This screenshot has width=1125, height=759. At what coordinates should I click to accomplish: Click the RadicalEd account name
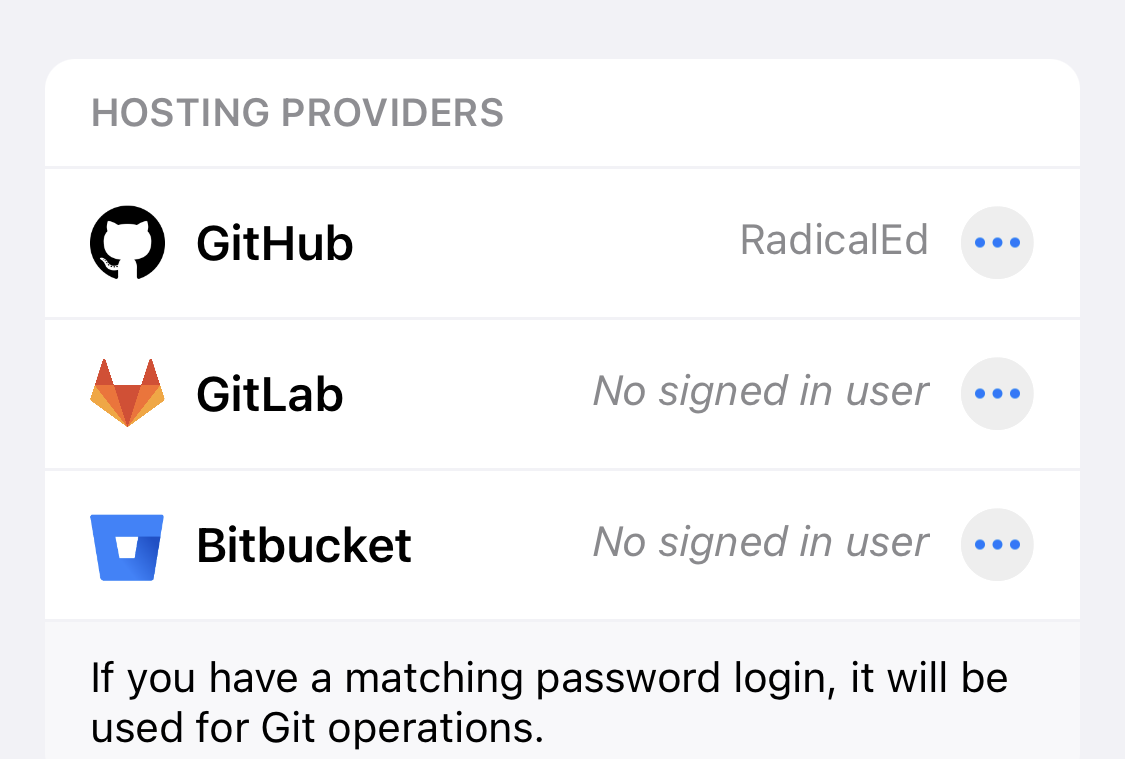point(834,240)
